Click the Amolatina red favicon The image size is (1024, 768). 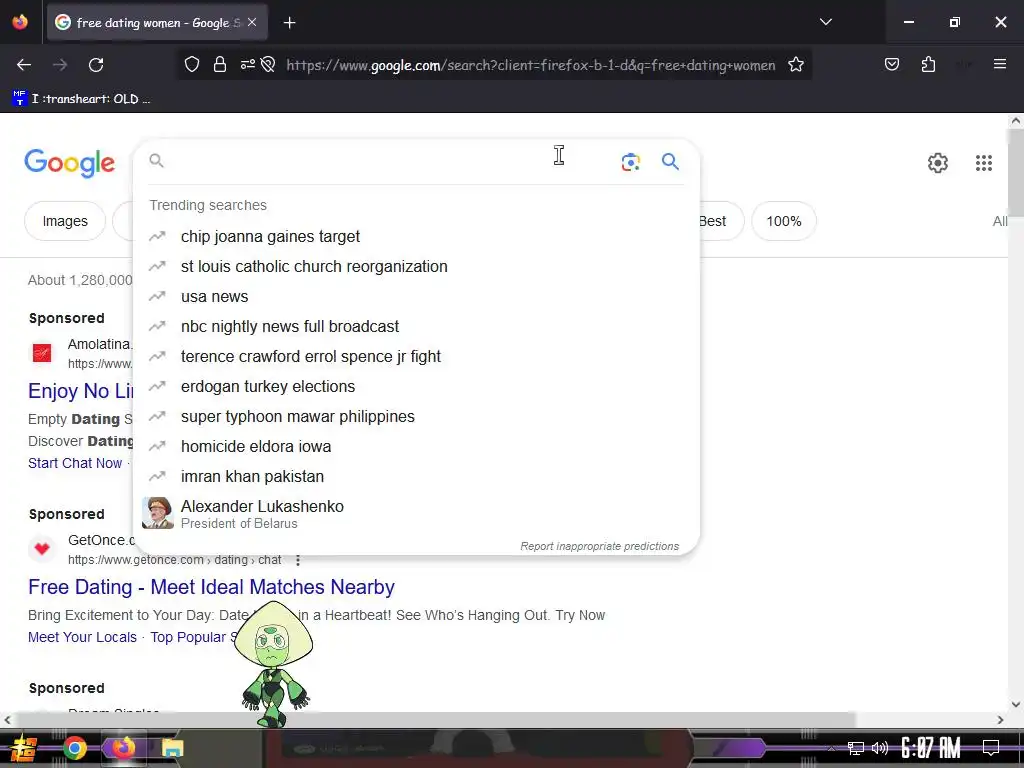point(42,353)
